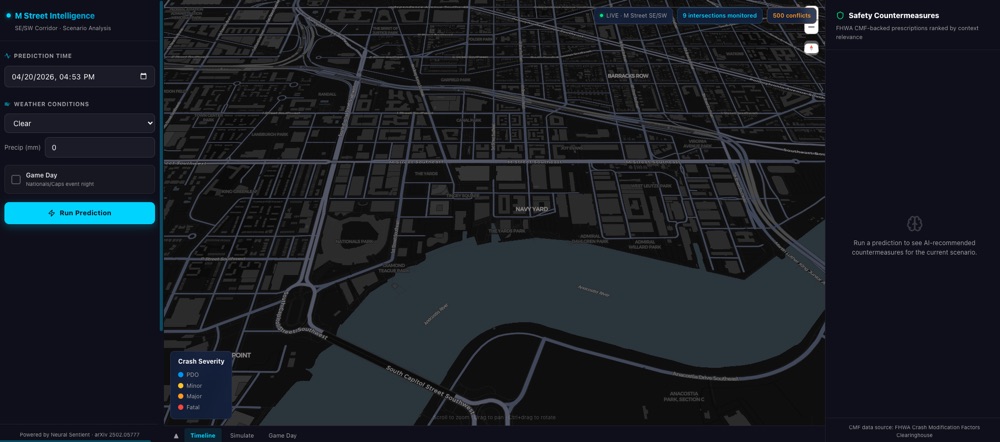The width and height of the screenshot is (1000, 442).
Task: Click the Safety Countermeasures shield icon
Action: (x=840, y=16)
